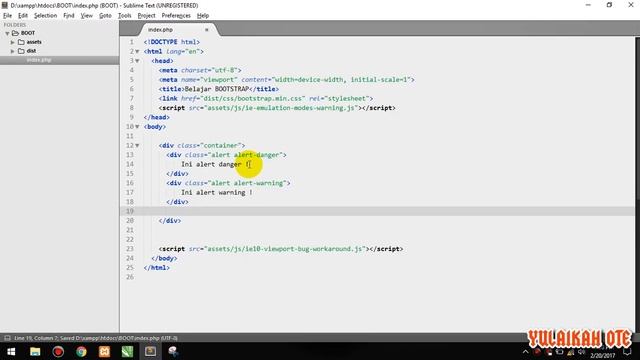Open the Selection menu
The width and height of the screenshot is (640, 360).
tap(45, 16)
